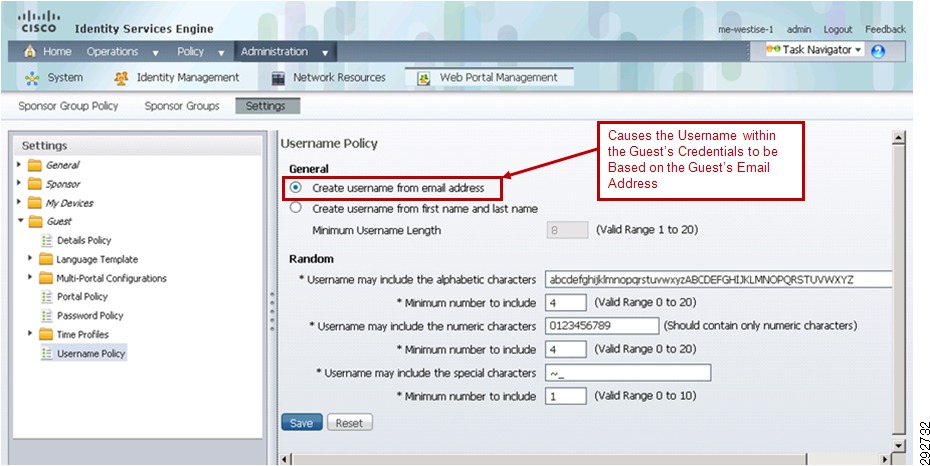Click the horizontal scrollbar right arrow
930x466 pixels.
886,459
